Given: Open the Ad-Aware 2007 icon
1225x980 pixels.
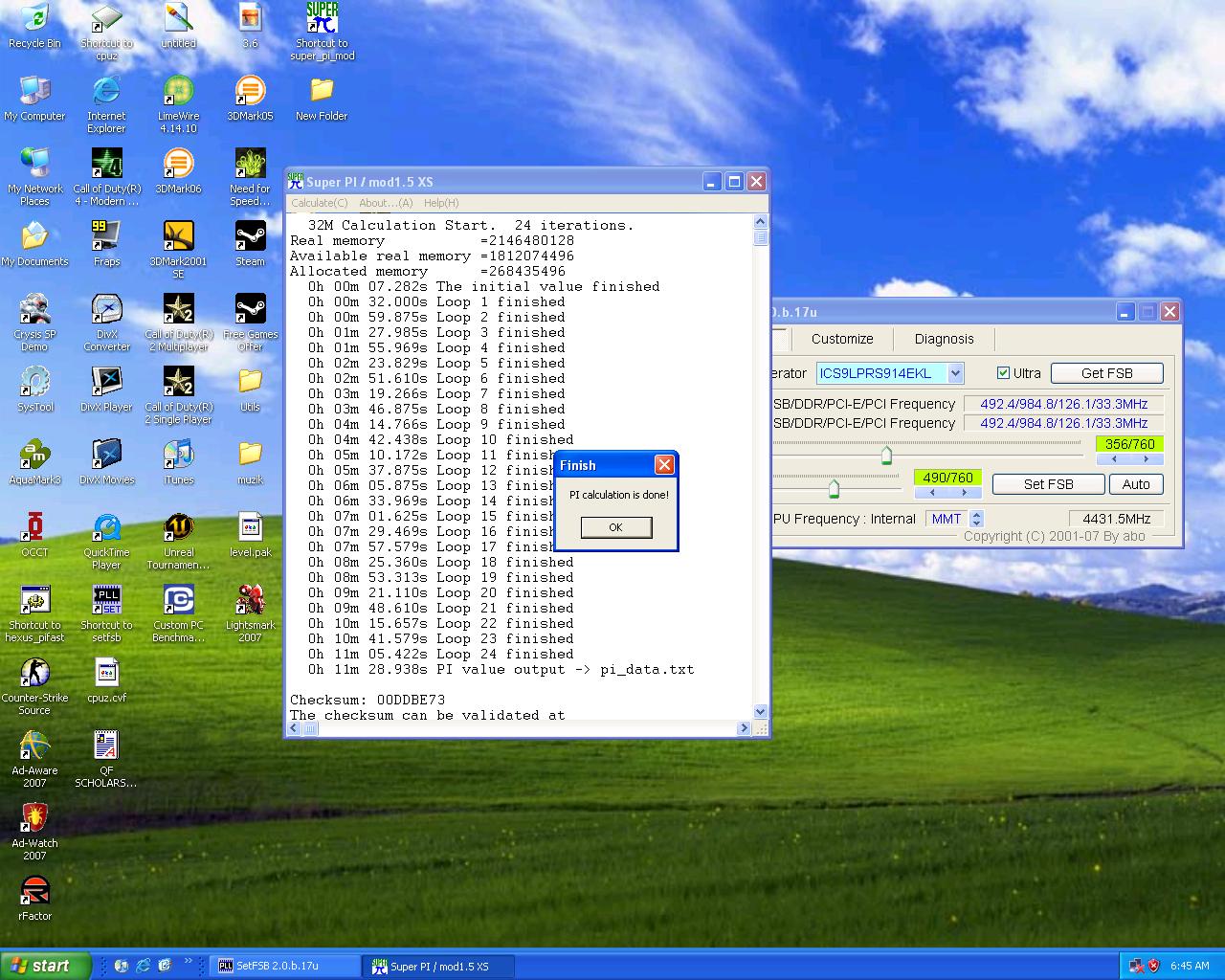Looking at the screenshot, I should click(x=34, y=759).
